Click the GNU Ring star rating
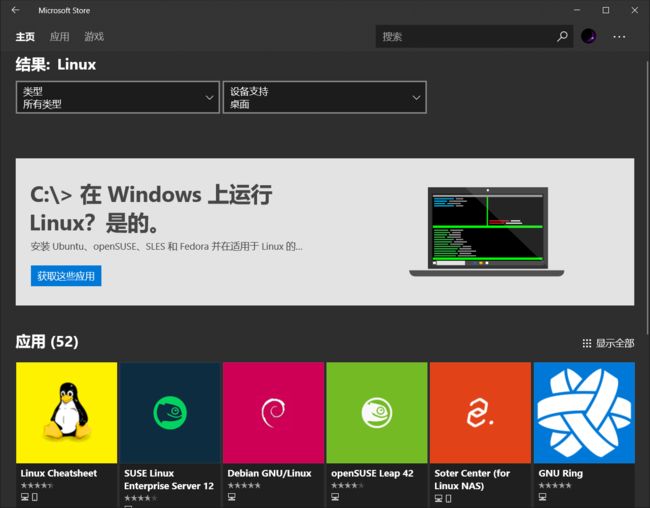Viewport: 650px width, 508px height. click(555, 485)
